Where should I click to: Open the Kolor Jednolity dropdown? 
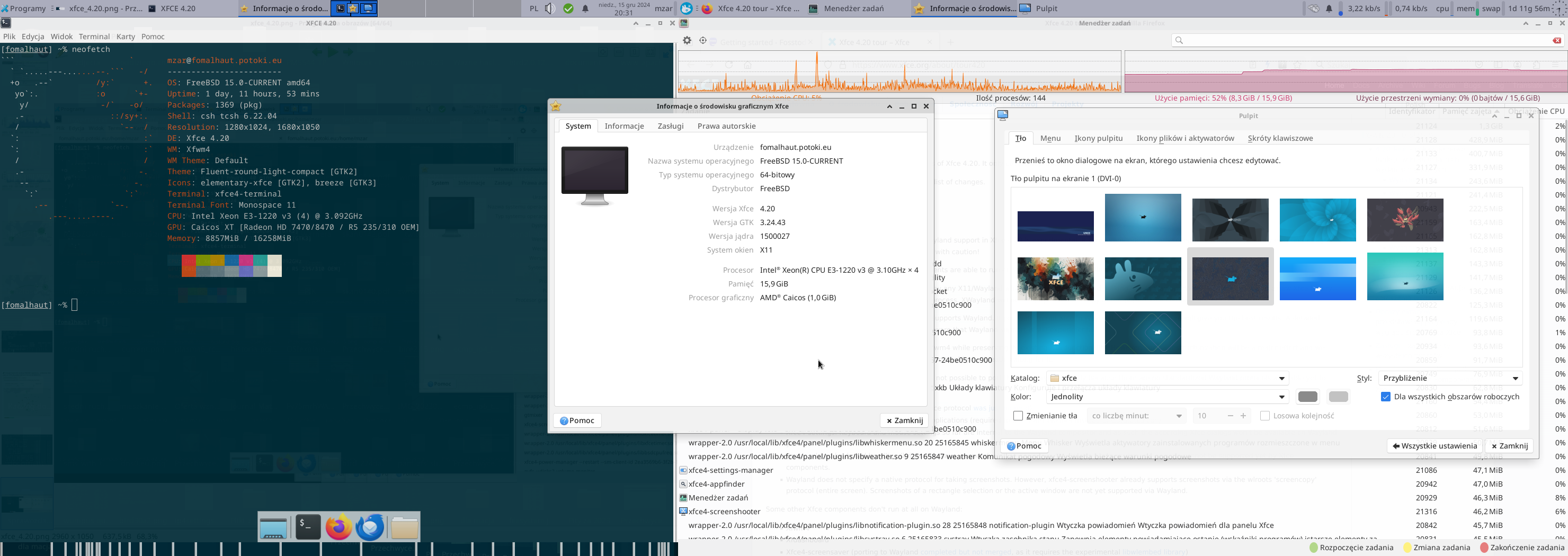(1168, 397)
